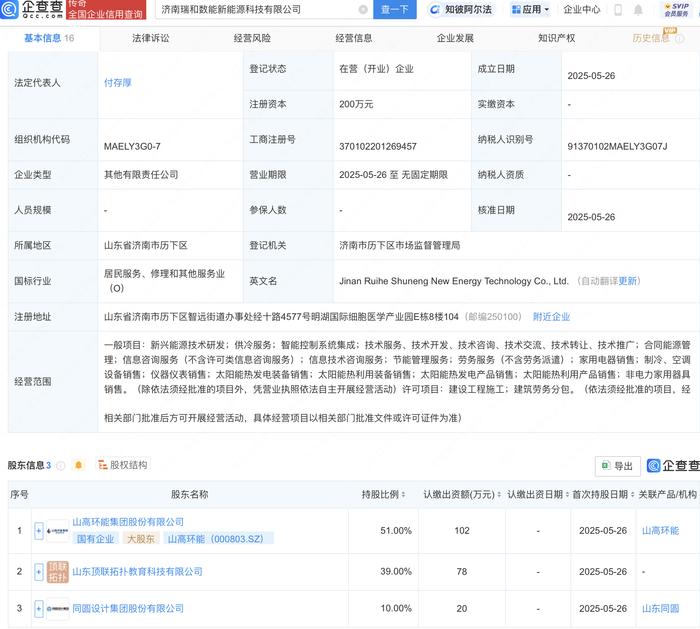Go to 企业中心

(581, 9)
